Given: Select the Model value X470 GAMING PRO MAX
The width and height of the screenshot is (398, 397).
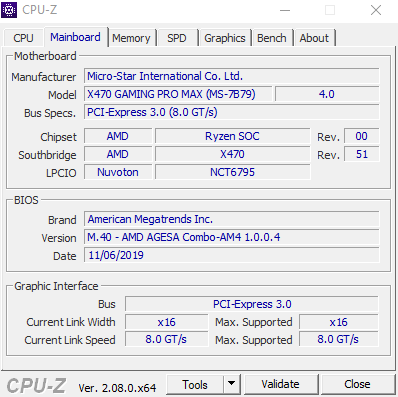Looking at the screenshot, I should [178, 94].
